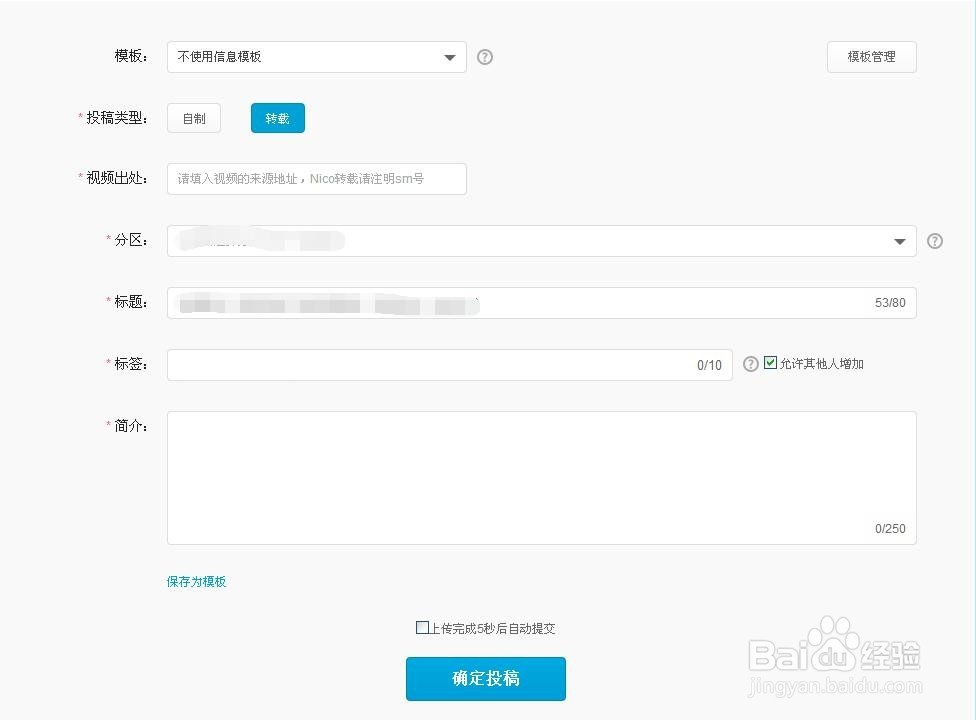Click the help icon beside the 分区 dropdown
The height and width of the screenshot is (720, 976).
point(935,241)
